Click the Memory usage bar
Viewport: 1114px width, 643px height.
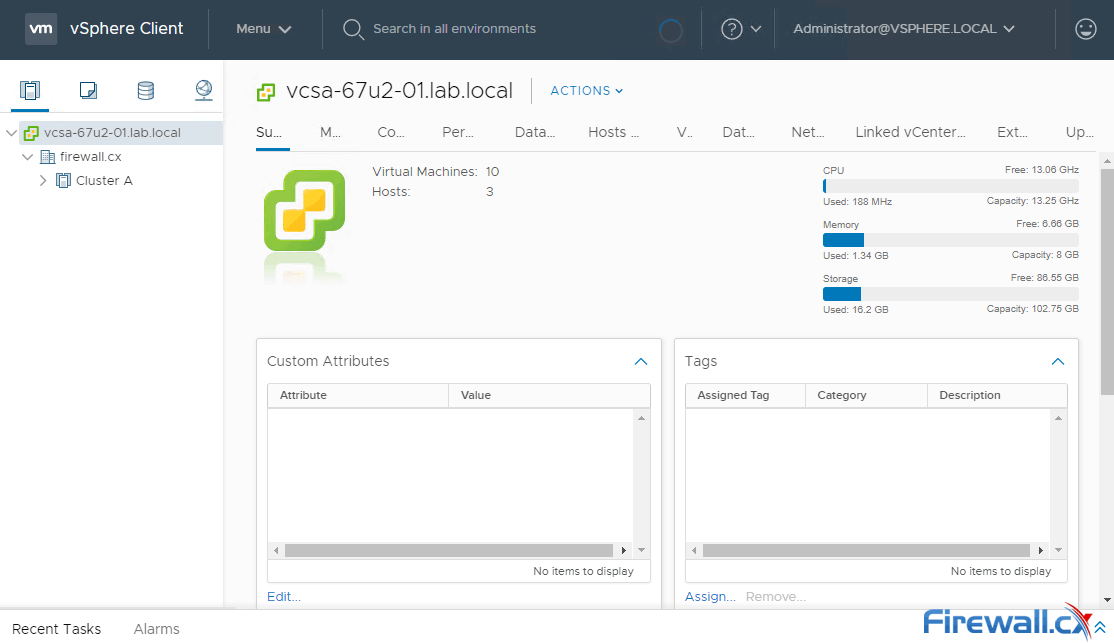click(x=951, y=240)
